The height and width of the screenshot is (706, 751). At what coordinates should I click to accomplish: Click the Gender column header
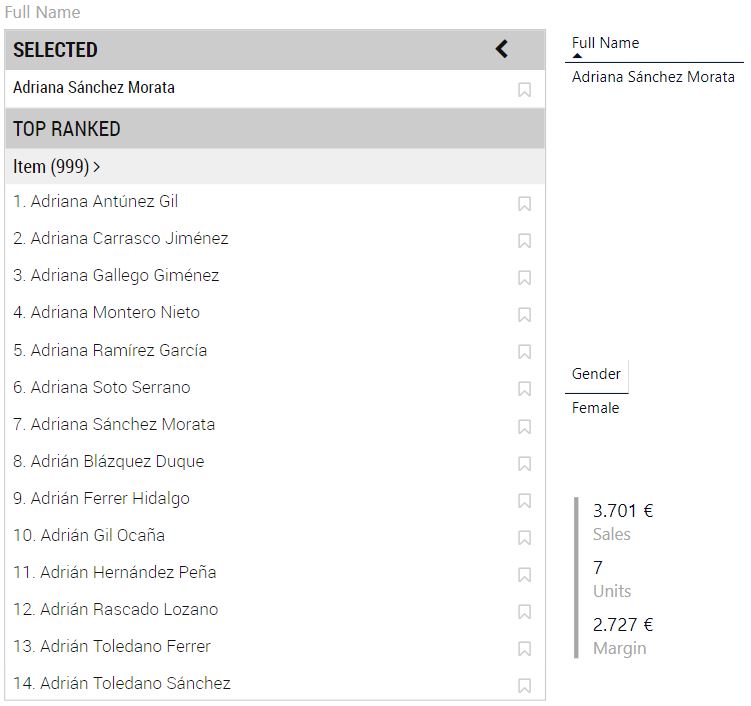596,374
